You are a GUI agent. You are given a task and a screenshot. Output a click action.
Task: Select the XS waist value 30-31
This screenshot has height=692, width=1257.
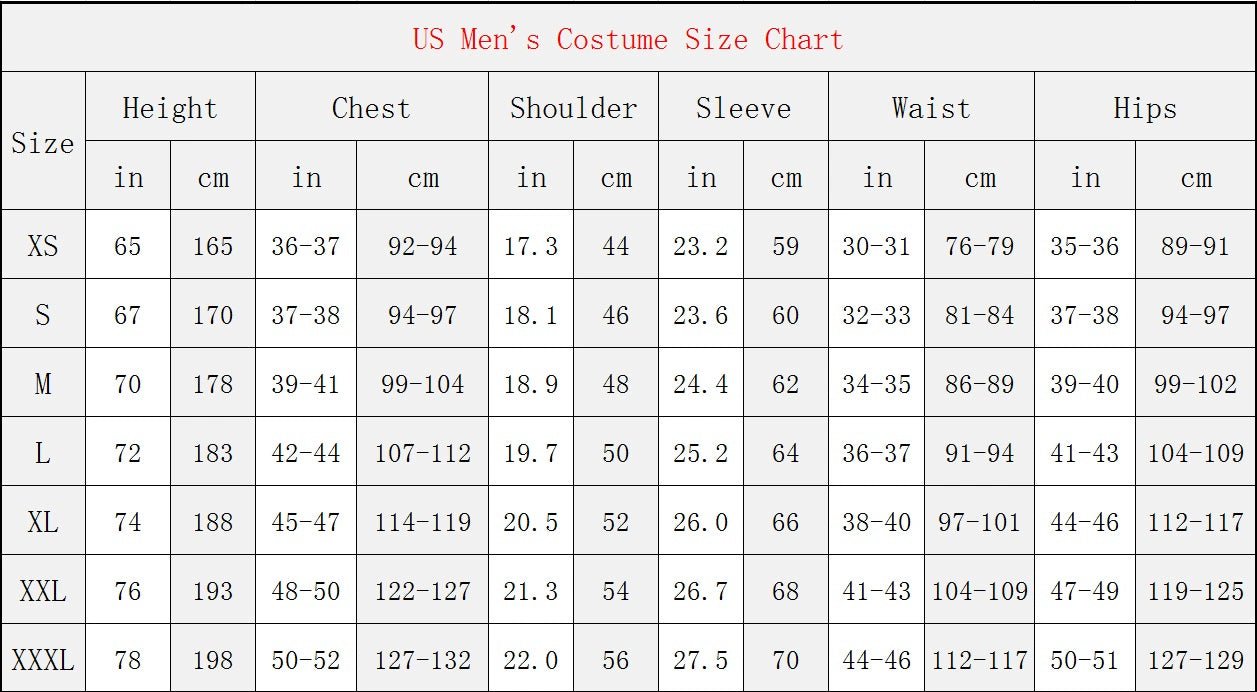[x=876, y=246]
